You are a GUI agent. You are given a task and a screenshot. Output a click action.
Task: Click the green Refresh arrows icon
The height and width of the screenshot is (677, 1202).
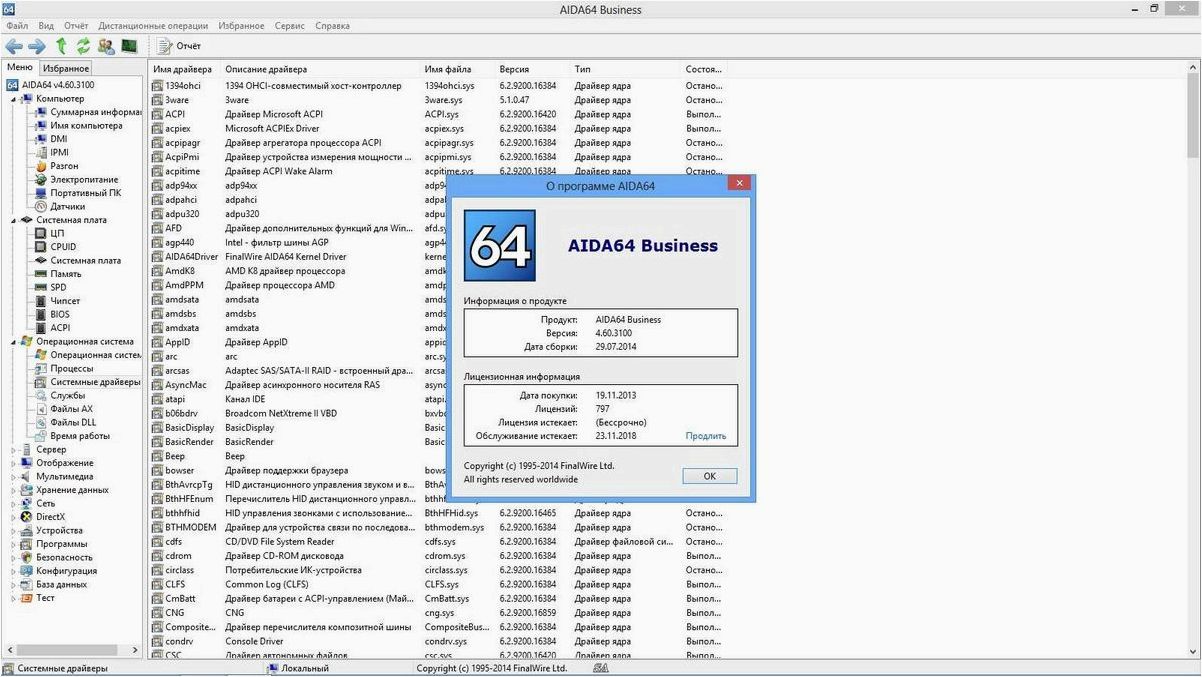pos(83,46)
